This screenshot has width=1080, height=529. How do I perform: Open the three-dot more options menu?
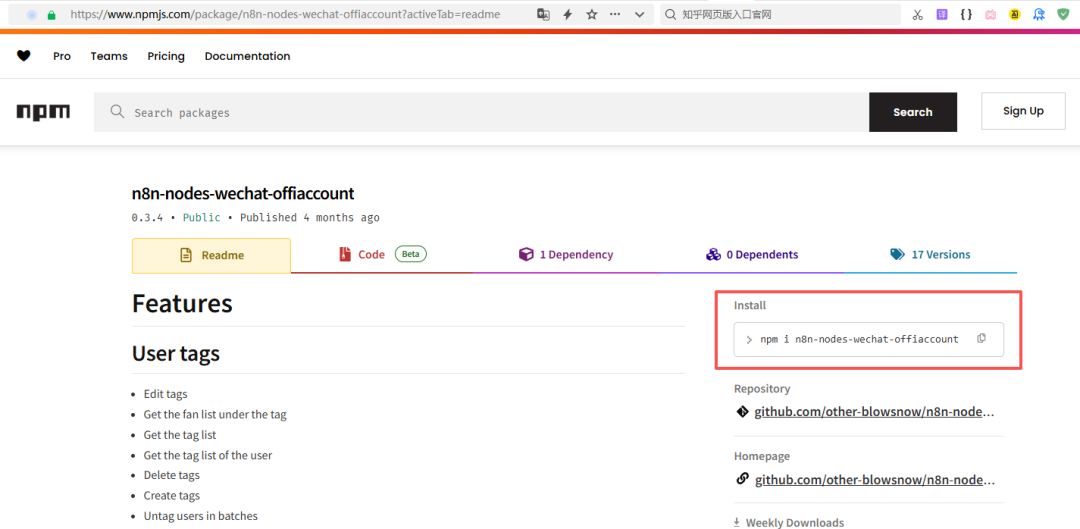[x=616, y=14]
